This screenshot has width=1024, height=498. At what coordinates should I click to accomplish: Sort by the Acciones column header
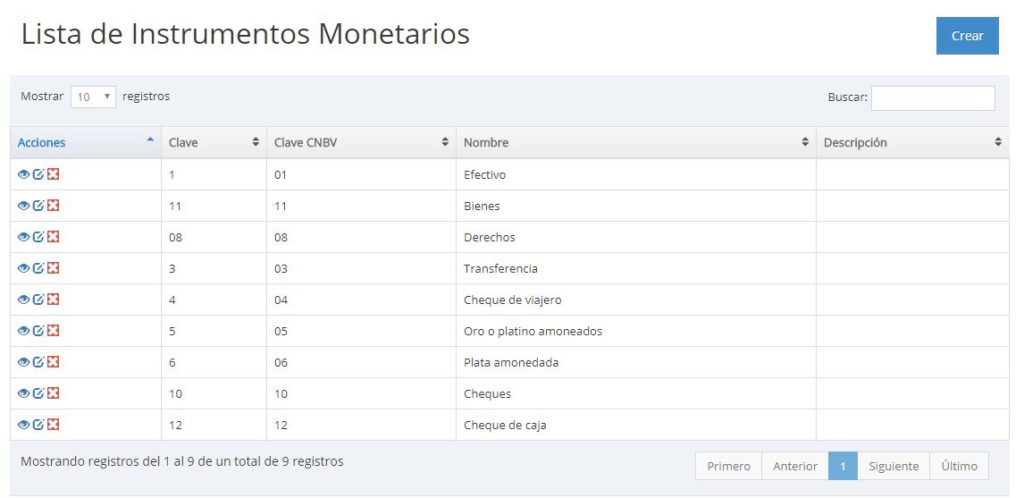point(86,142)
